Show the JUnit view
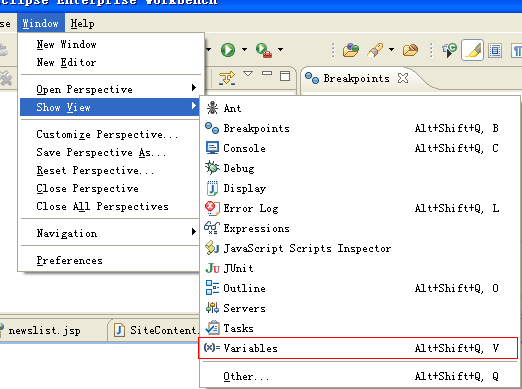Viewport: 522px width, 389px height. 360,268
